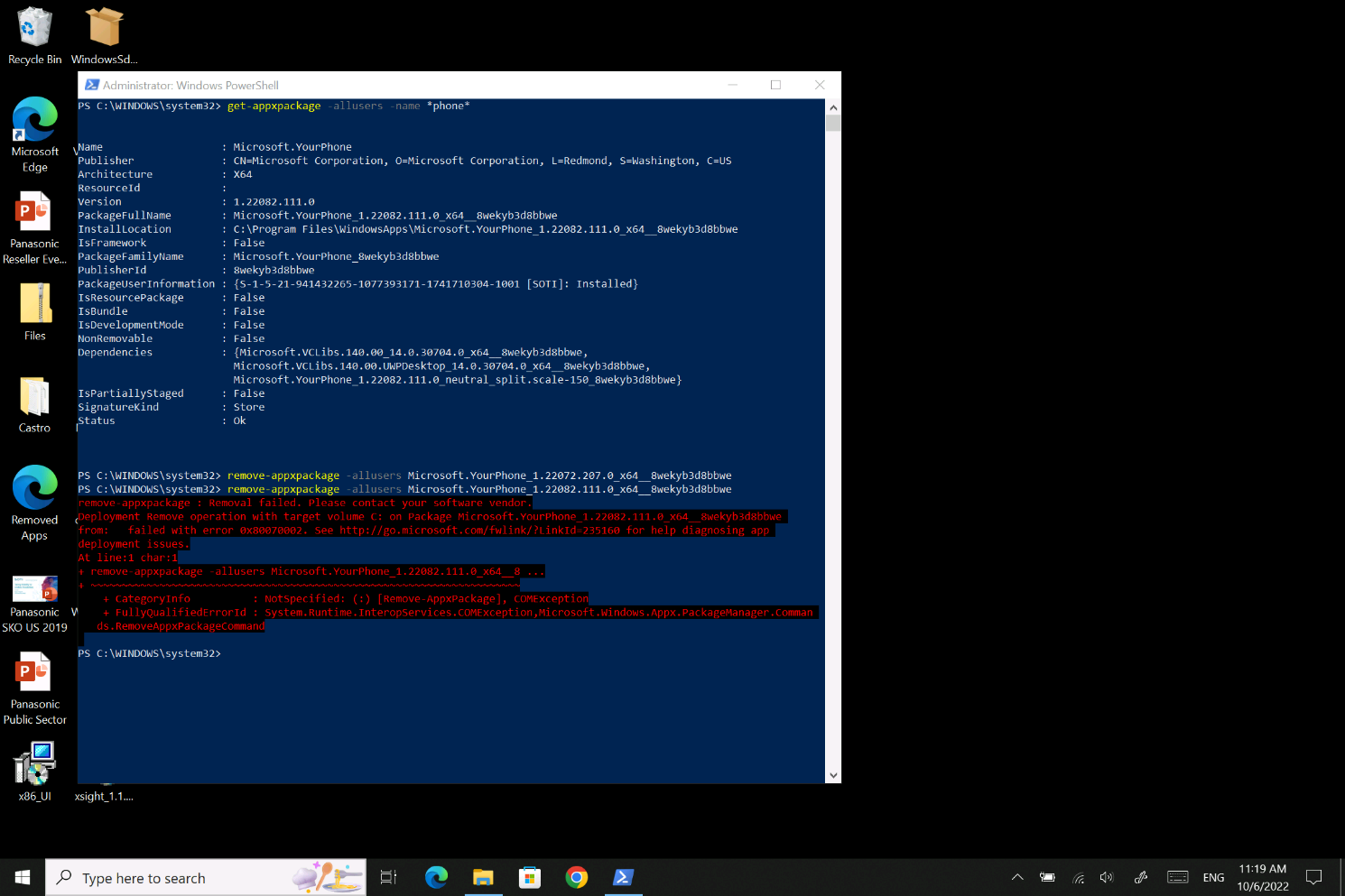1345x896 pixels.
Task: Click the last PS C:\WINDOWS\system32> prompt
Action: click(x=149, y=653)
